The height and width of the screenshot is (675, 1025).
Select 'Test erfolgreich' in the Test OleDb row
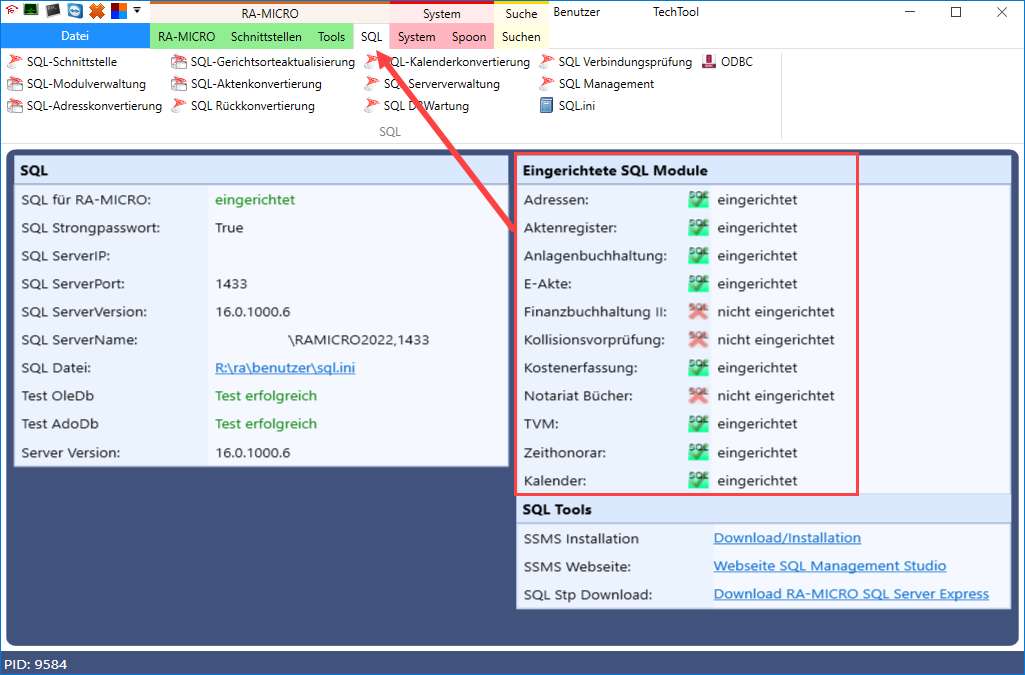[x=266, y=396]
